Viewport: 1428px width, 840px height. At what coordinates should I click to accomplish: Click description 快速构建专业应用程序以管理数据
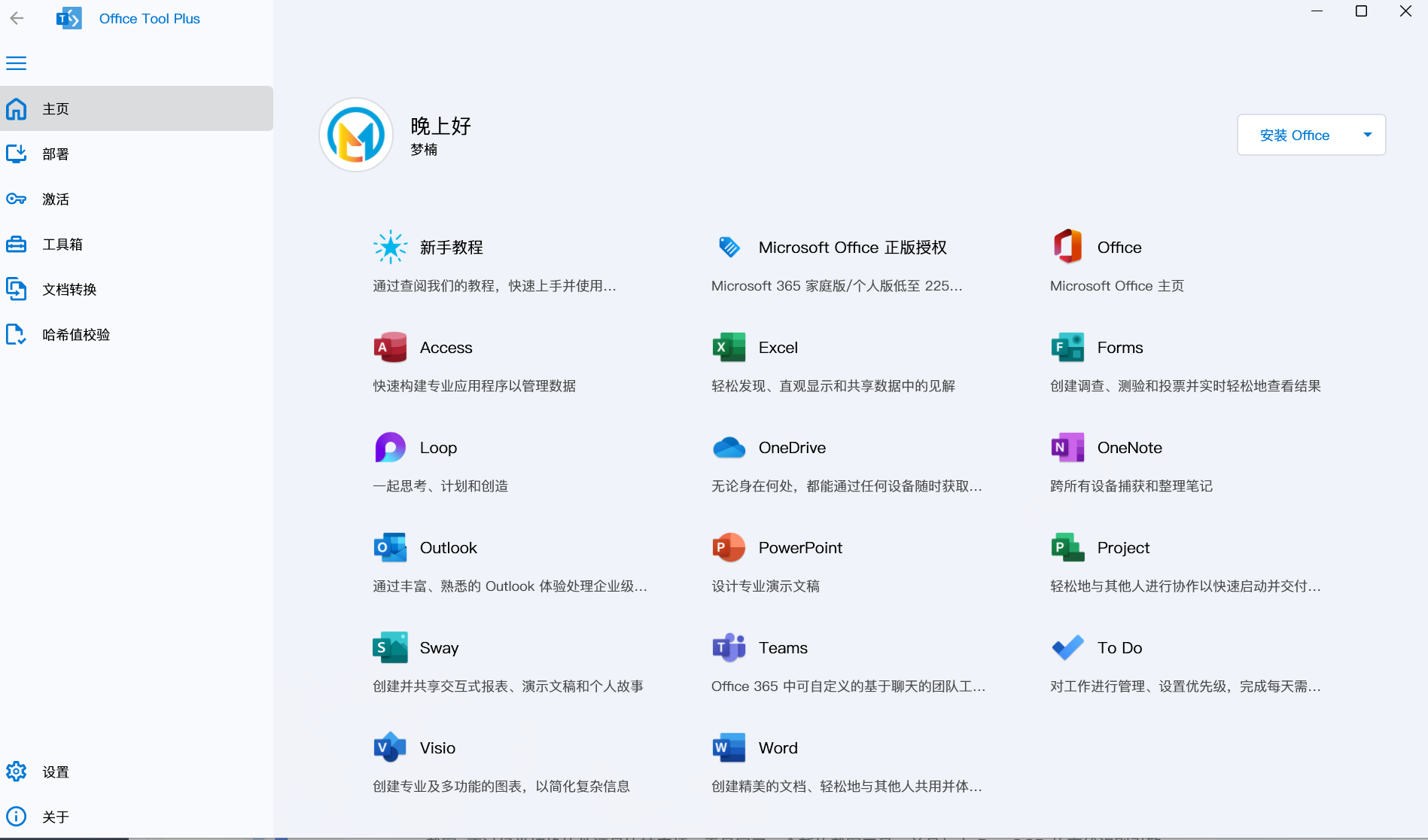474,385
